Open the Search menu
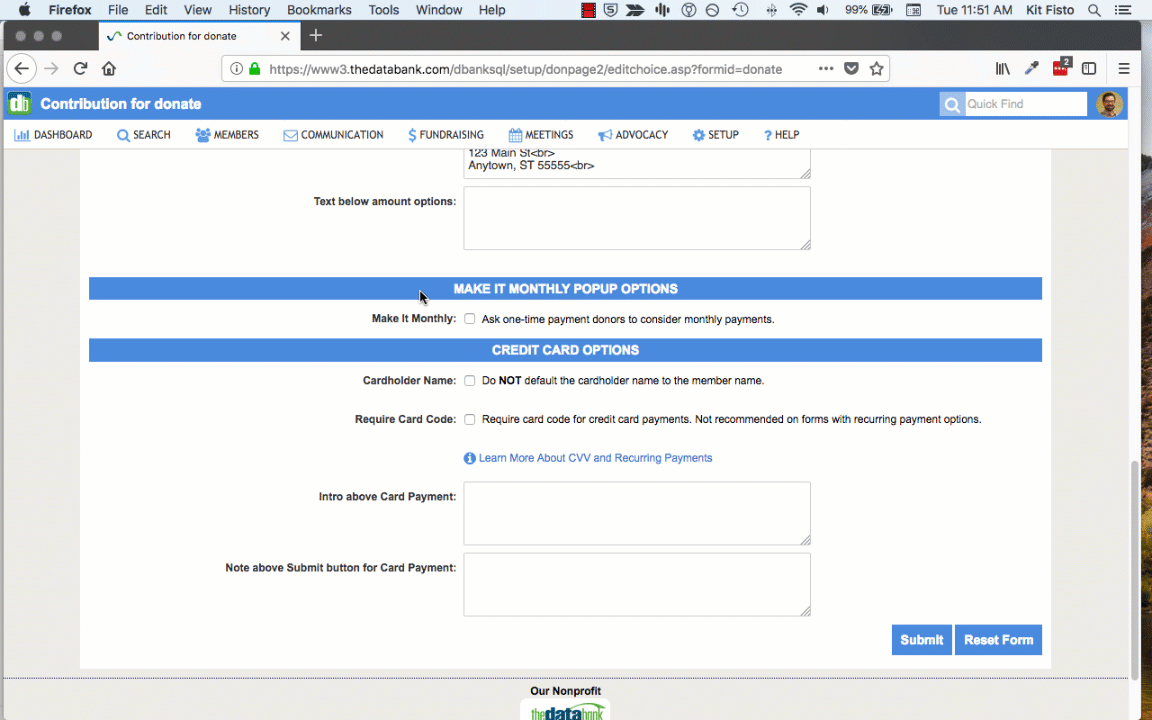 point(143,134)
